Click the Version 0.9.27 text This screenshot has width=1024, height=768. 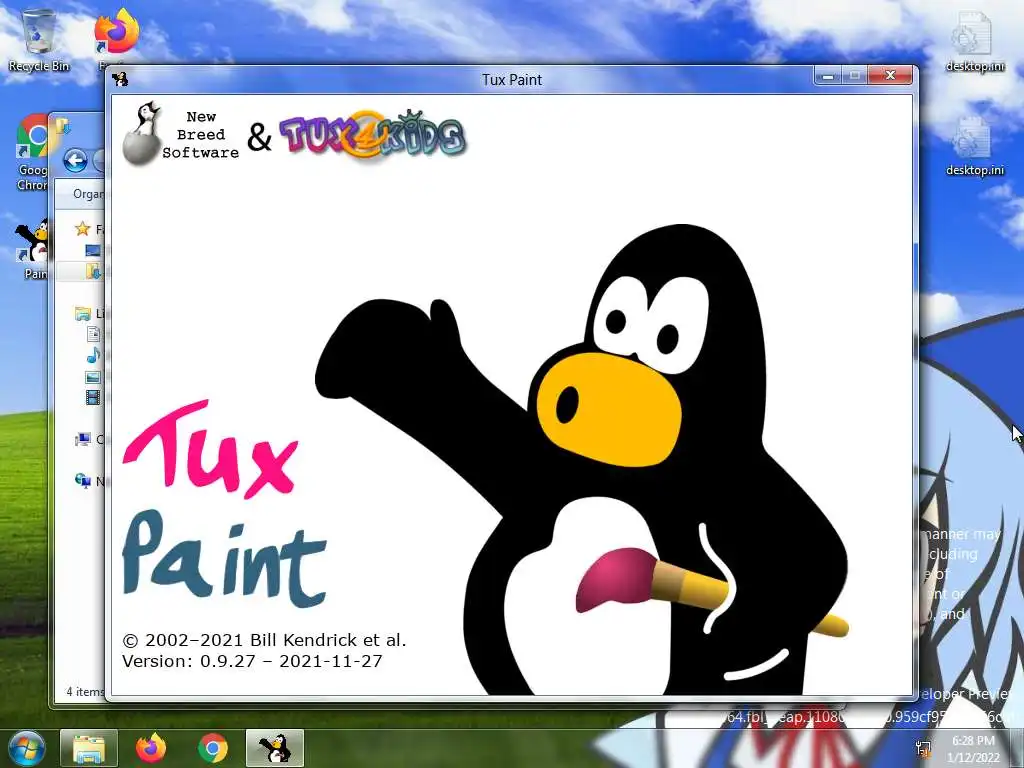coord(252,661)
